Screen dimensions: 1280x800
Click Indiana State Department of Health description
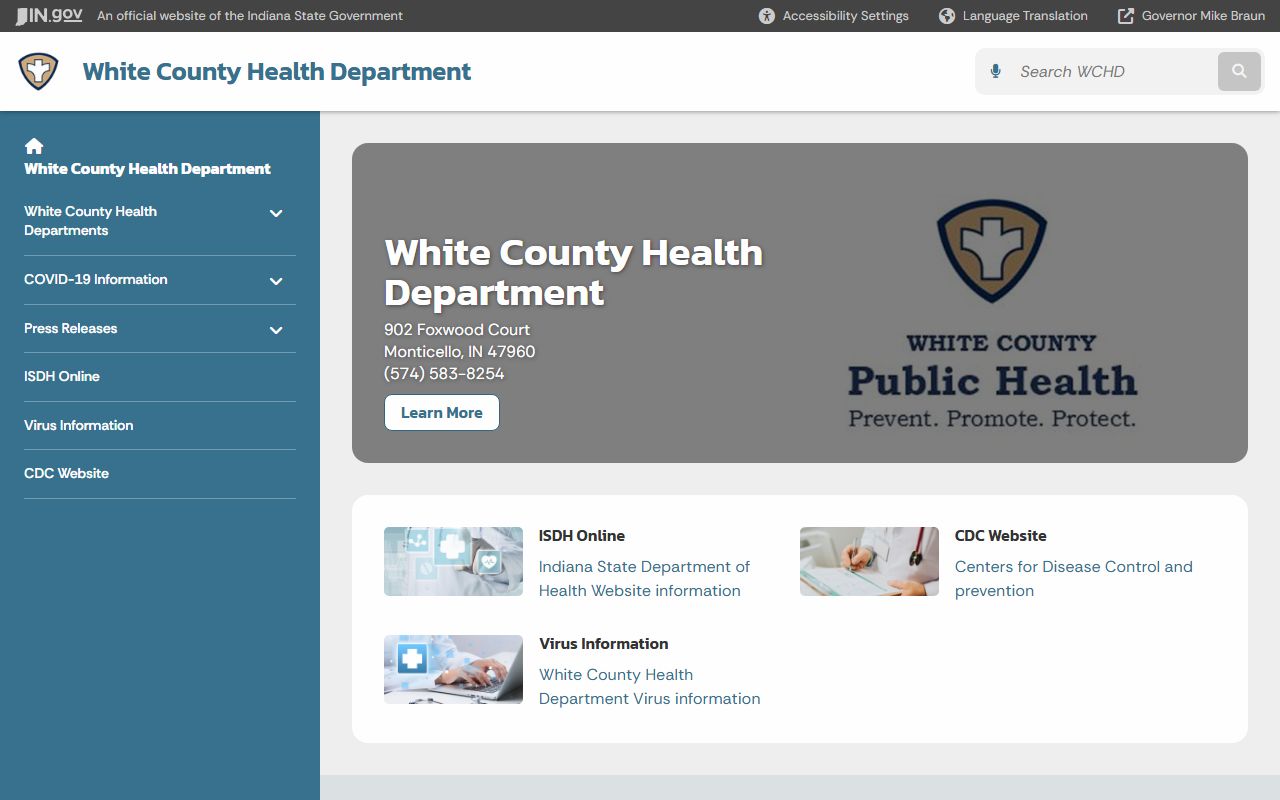(x=645, y=578)
